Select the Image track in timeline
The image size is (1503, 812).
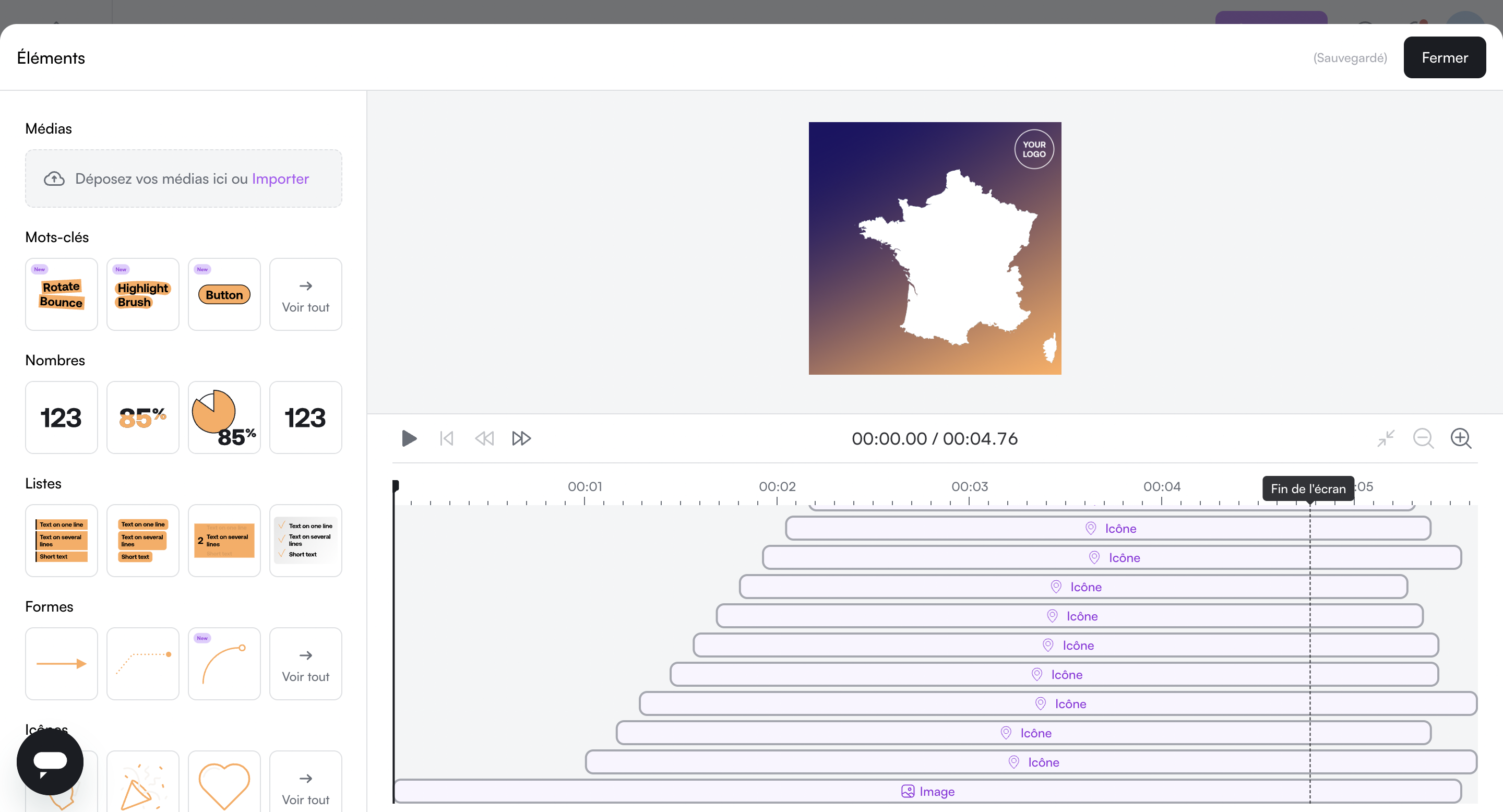click(x=928, y=791)
